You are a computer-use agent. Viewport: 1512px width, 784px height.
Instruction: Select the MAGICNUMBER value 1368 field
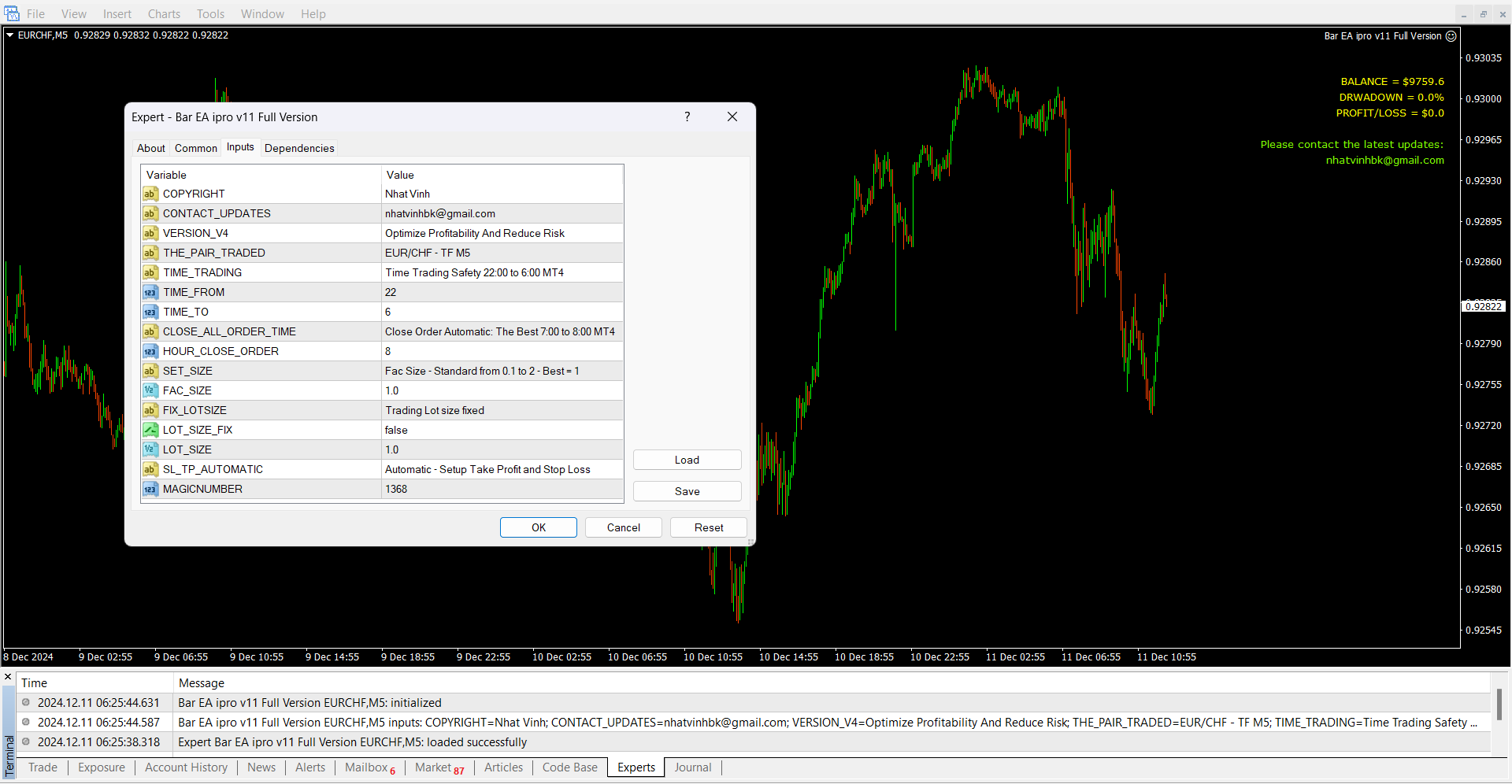coord(502,489)
